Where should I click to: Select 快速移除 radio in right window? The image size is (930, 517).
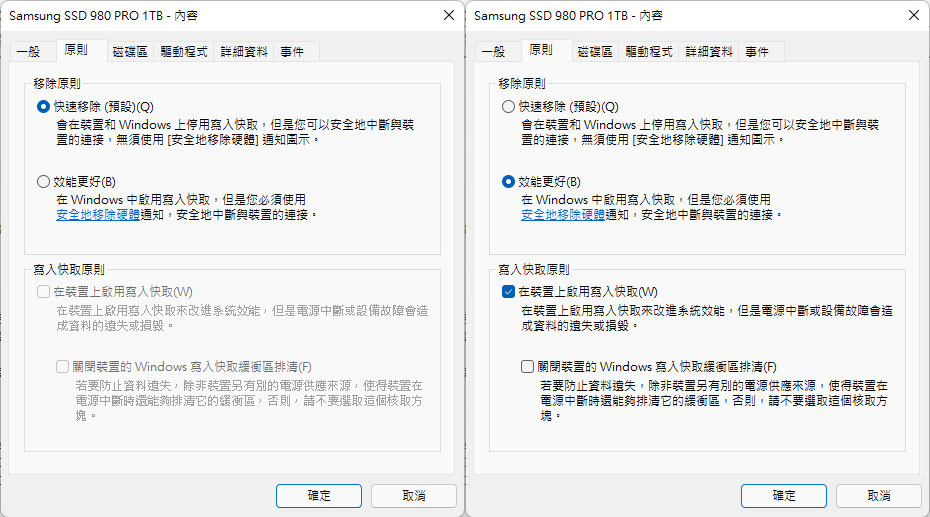click(x=508, y=107)
